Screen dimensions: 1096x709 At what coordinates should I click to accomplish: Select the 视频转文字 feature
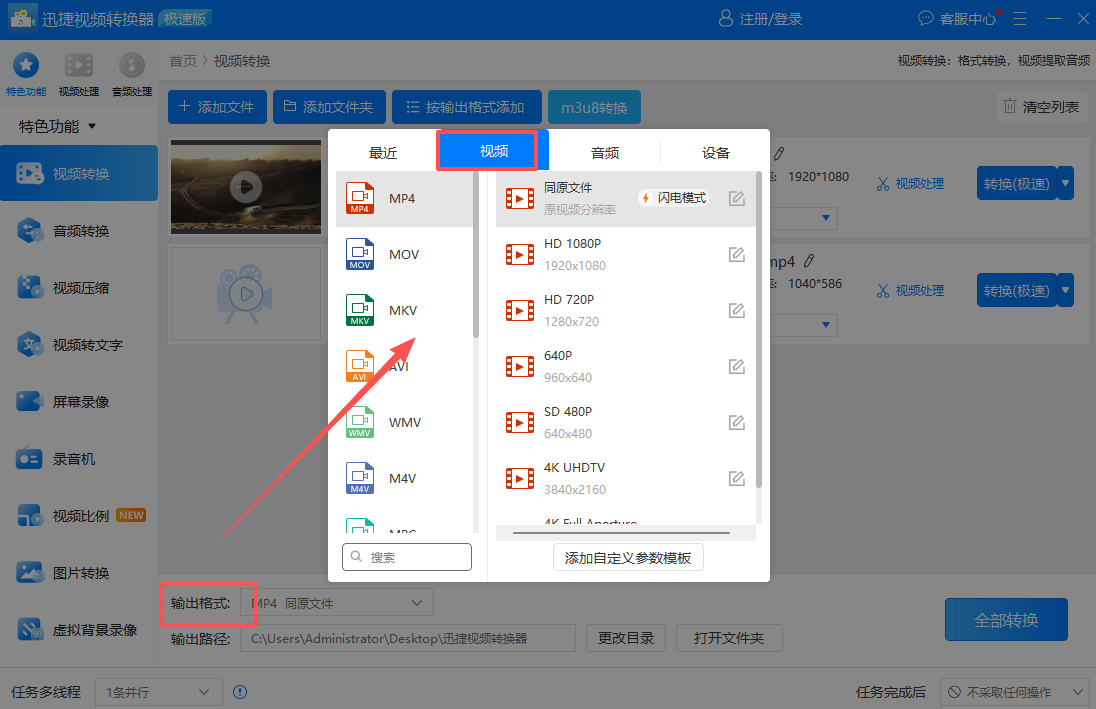point(79,344)
